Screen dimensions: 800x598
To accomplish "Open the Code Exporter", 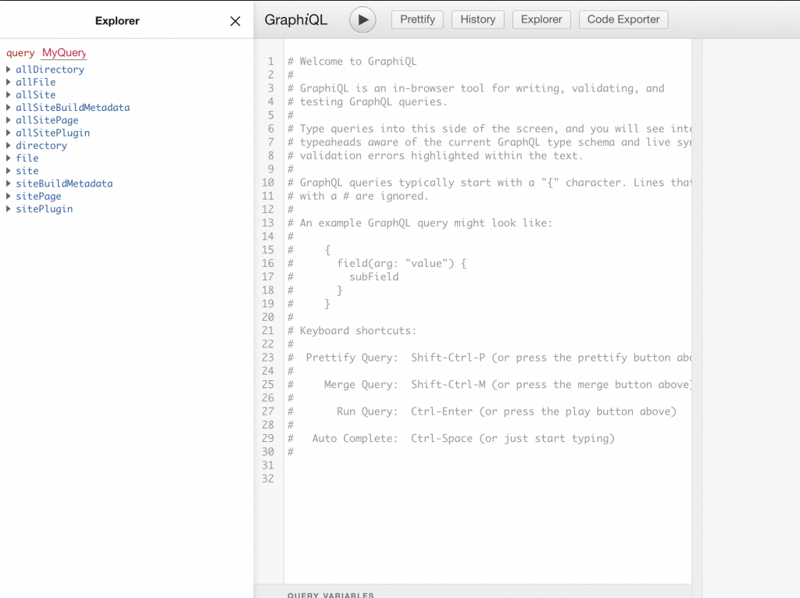I will (x=623, y=19).
